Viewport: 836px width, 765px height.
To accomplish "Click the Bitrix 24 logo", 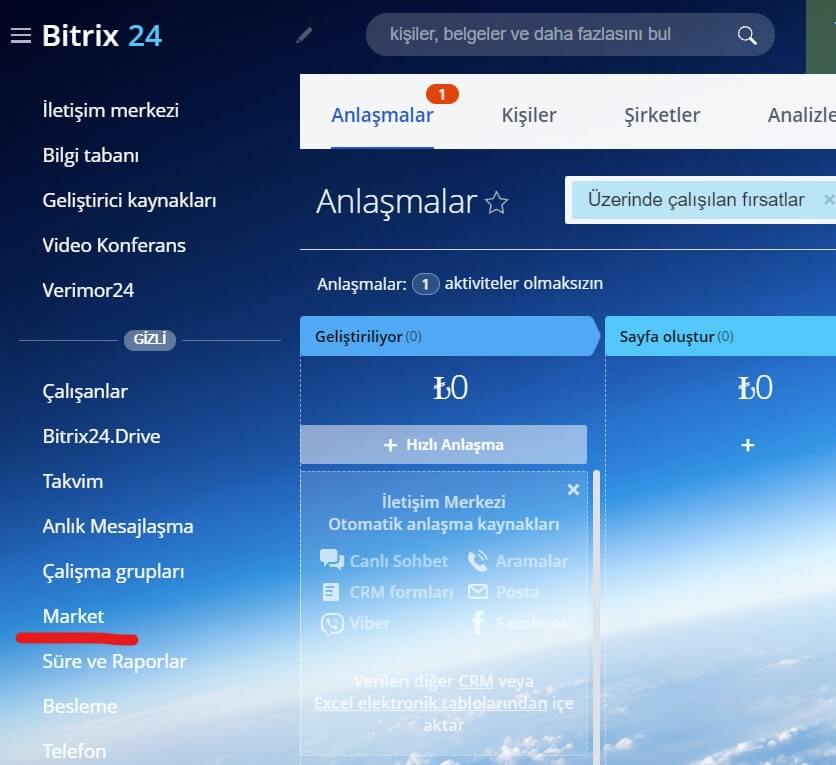I will (101, 36).
